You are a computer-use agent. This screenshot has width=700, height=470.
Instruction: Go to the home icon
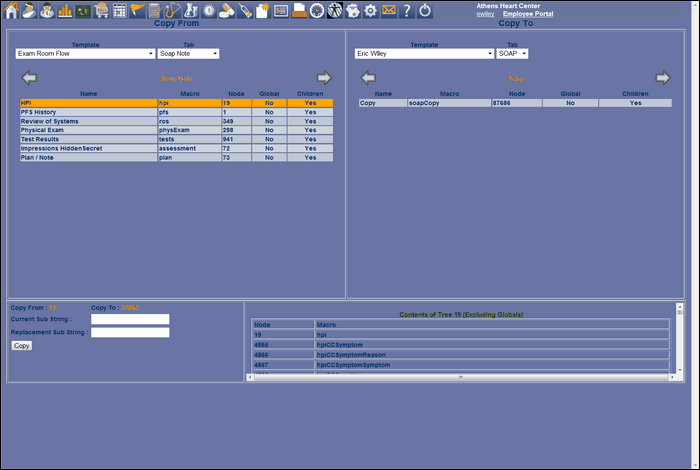point(11,10)
